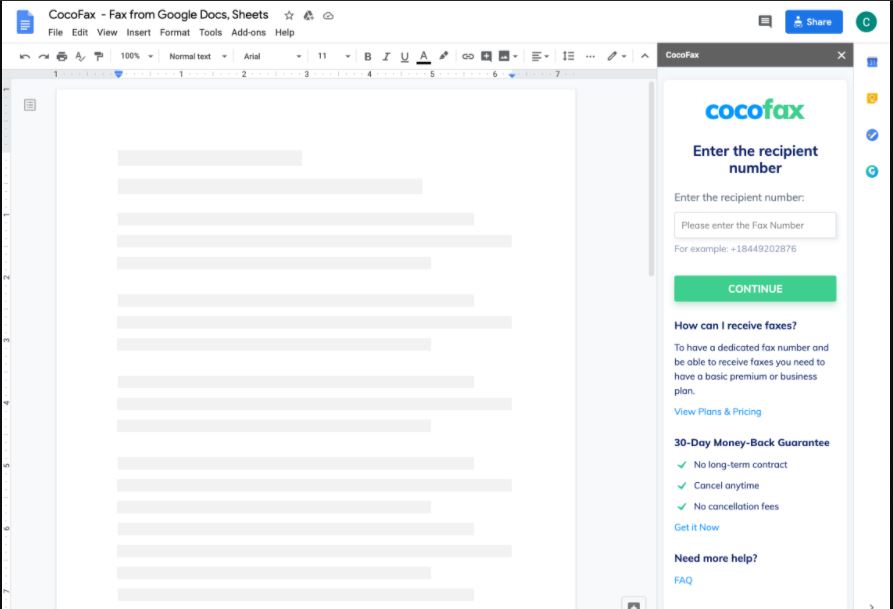Viewport: 893px width, 609px height.
Task: Click the Redo arrow icon
Action: pos(43,56)
